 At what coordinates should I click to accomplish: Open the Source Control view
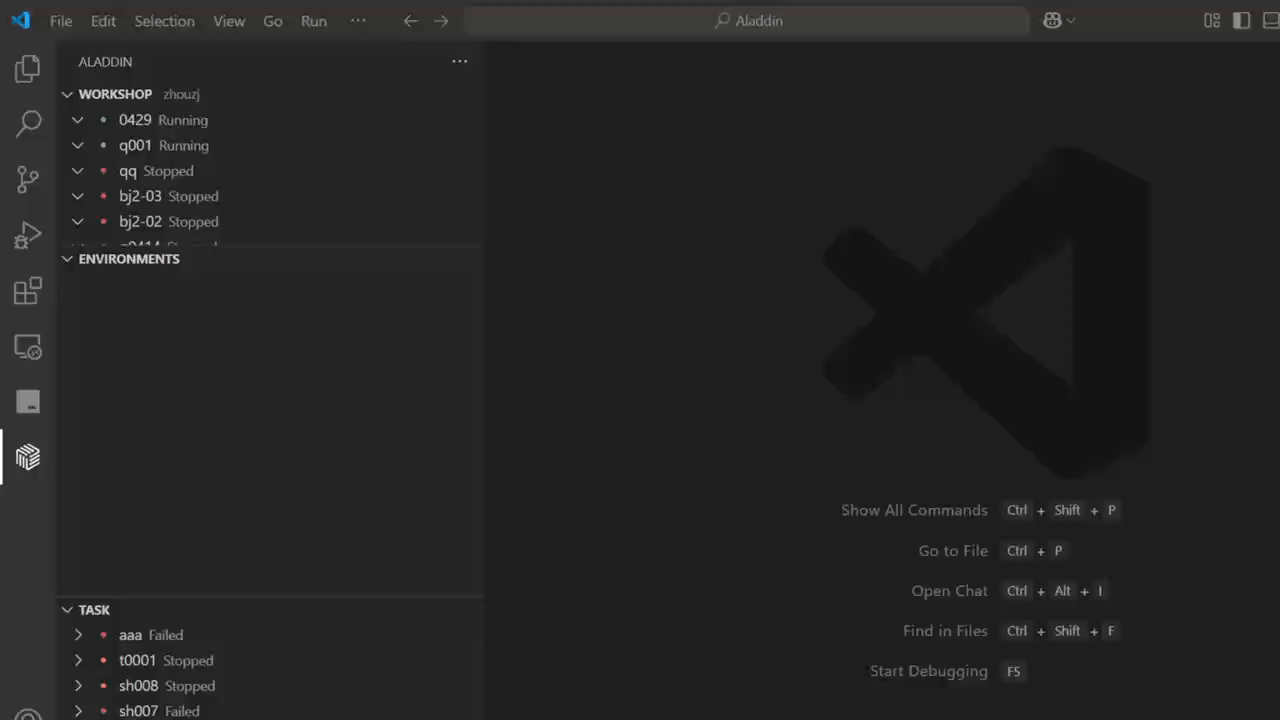(28, 180)
